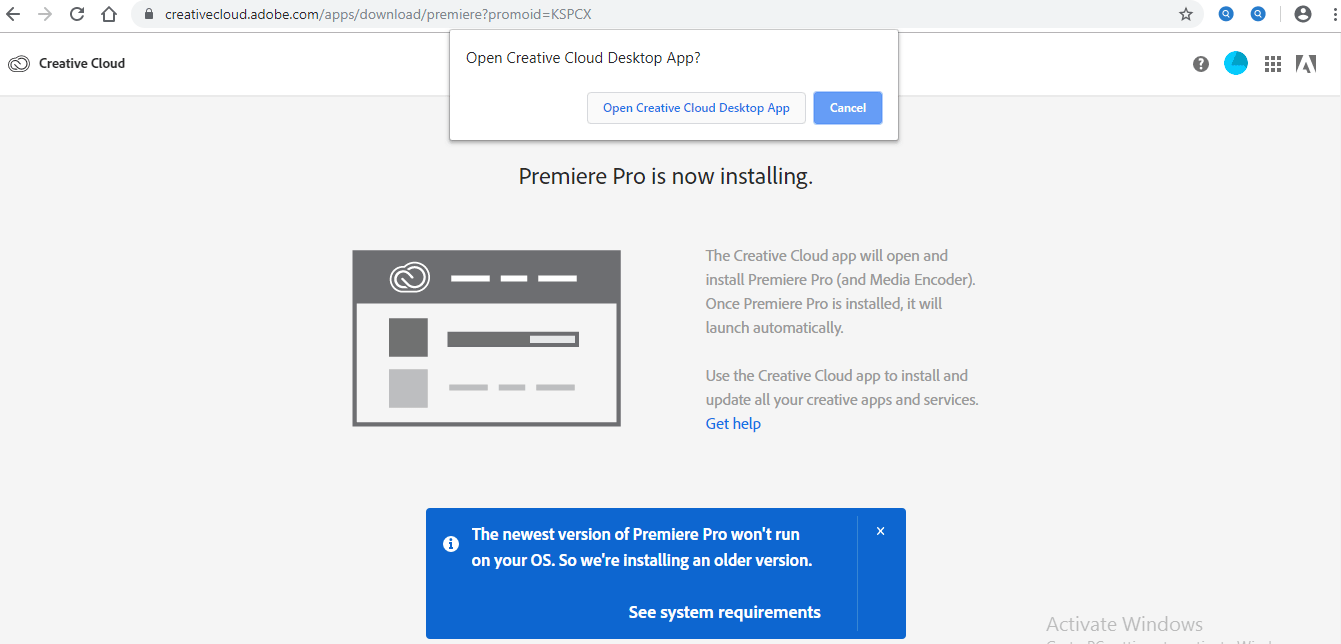Image resolution: width=1341 pixels, height=644 pixels.
Task: Follow the Get help link
Action: [x=733, y=424]
